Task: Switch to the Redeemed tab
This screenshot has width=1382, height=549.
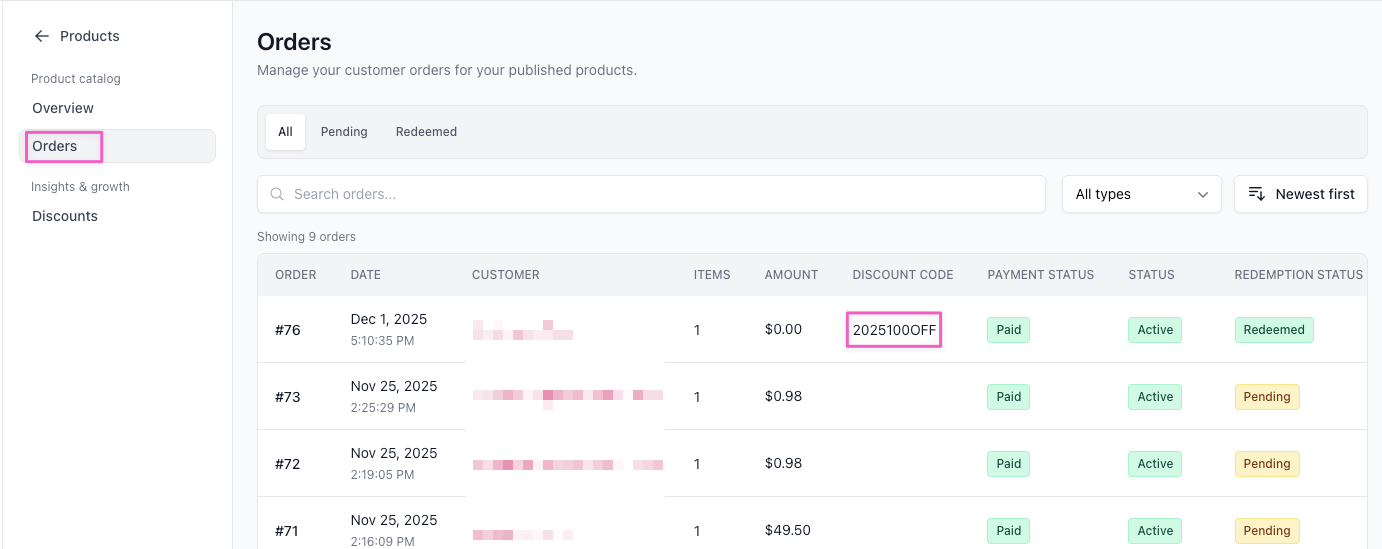Action: 426,132
